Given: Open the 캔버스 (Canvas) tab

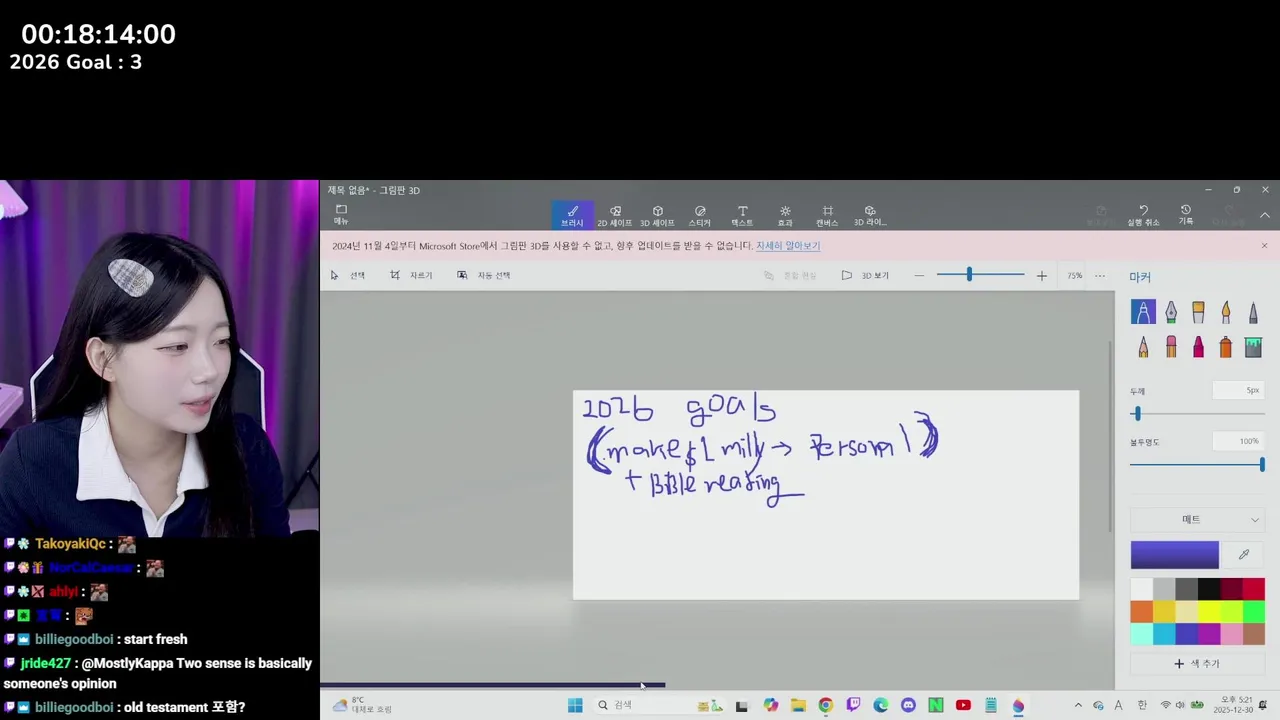Looking at the screenshot, I should click(x=827, y=215).
